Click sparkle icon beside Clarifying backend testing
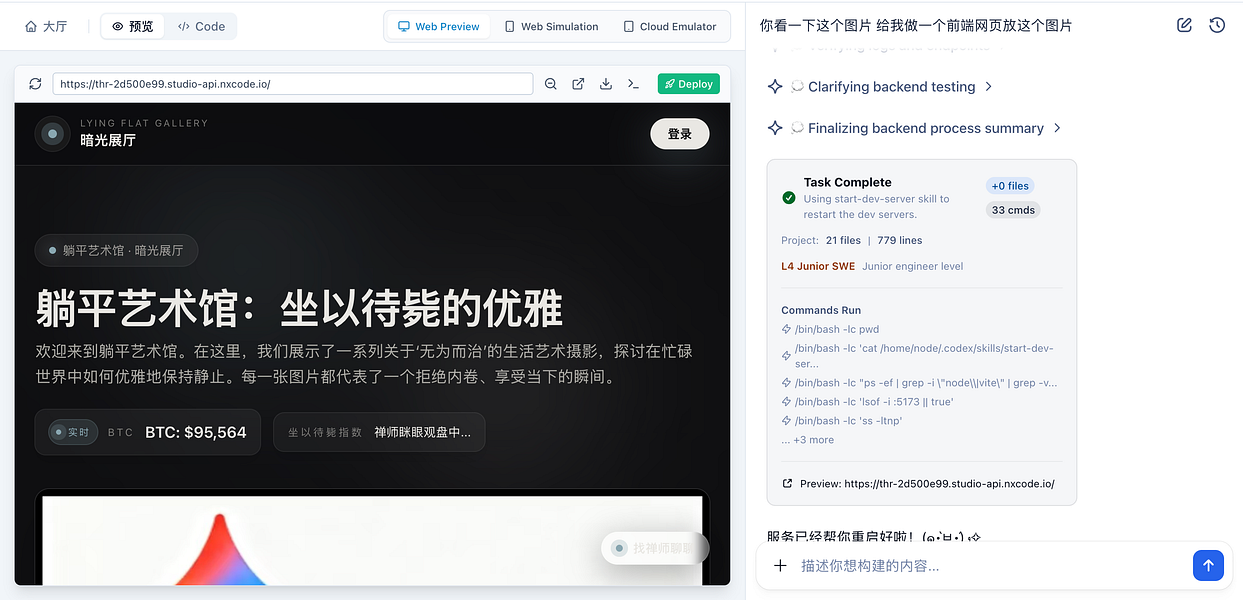Image resolution: width=1243 pixels, height=600 pixels. tap(775, 87)
